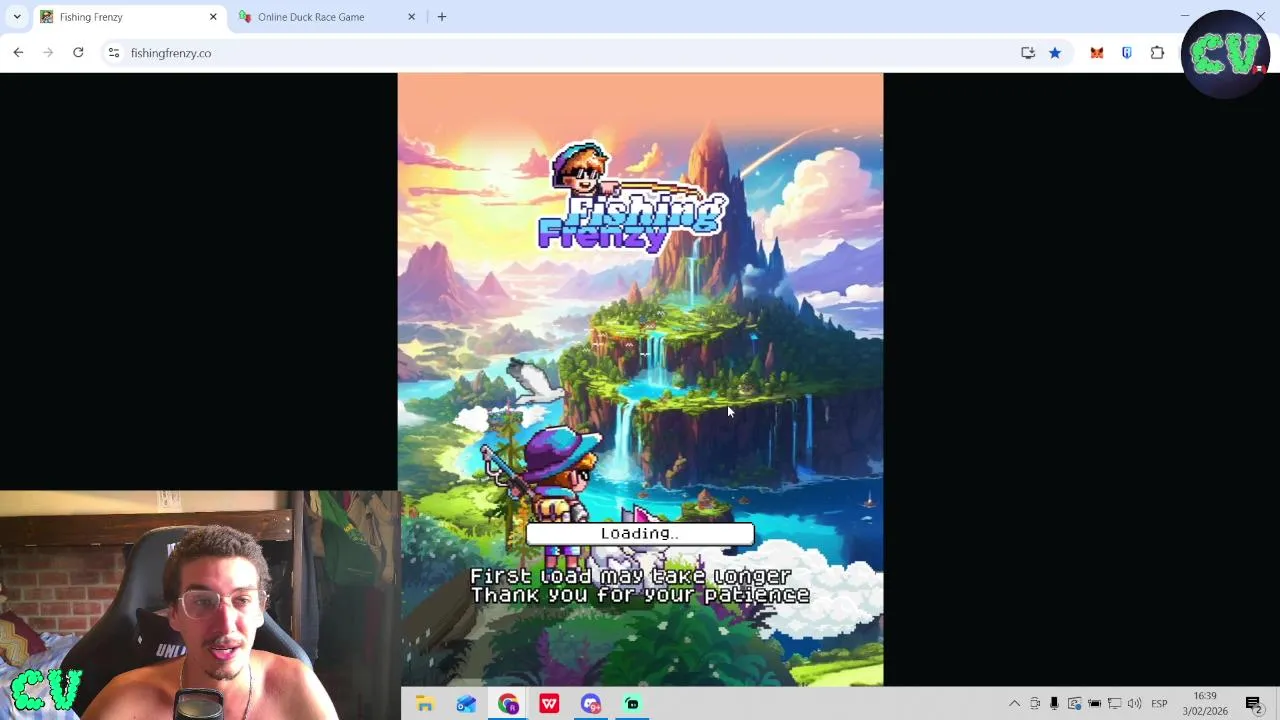1280x720 pixels.
Task: Click the Fishing Frenzy game logo
Action: [632, 197]
